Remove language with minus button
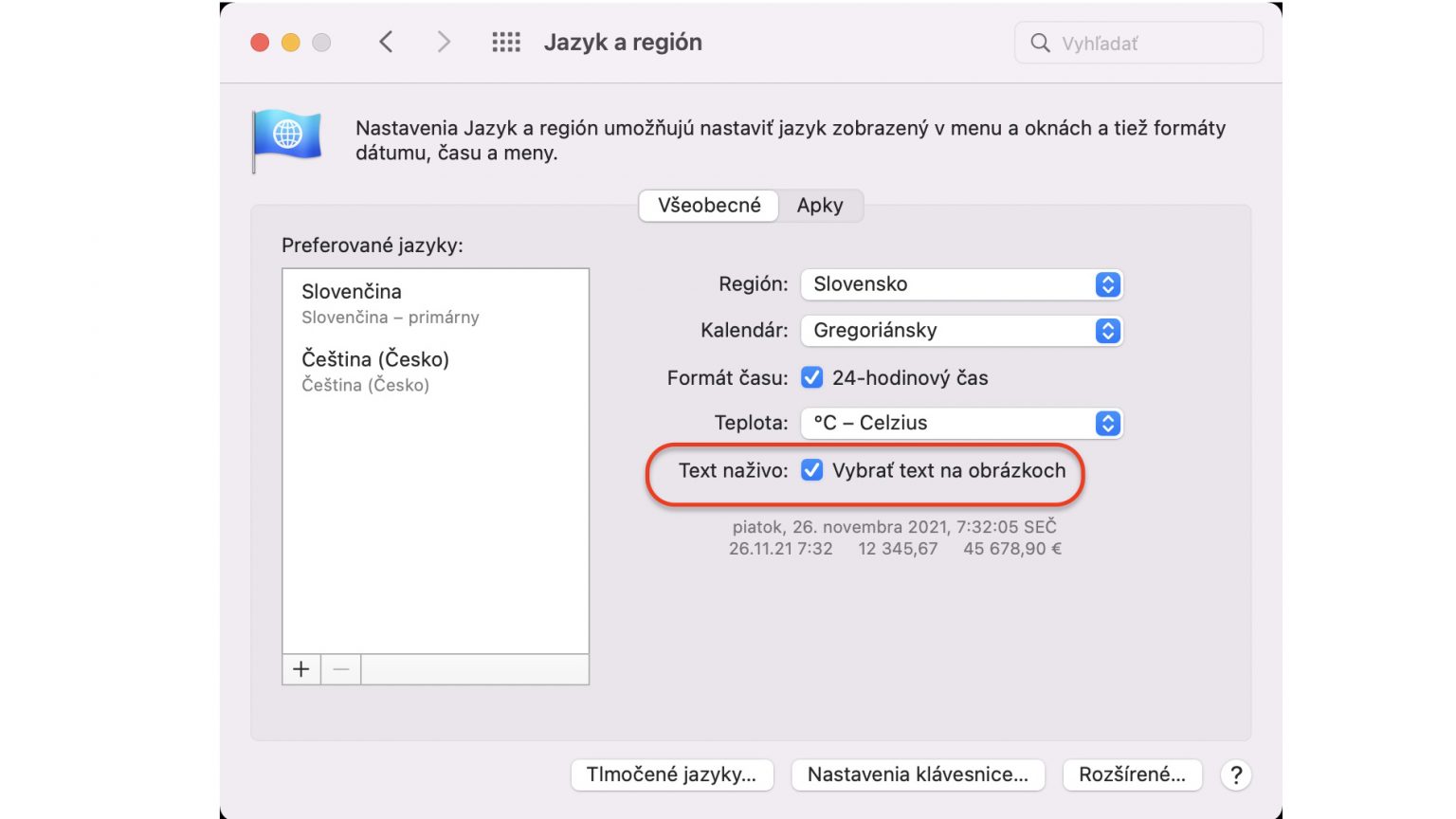The height and width of the screenshot is (819, 1456). tap(341, 669)
